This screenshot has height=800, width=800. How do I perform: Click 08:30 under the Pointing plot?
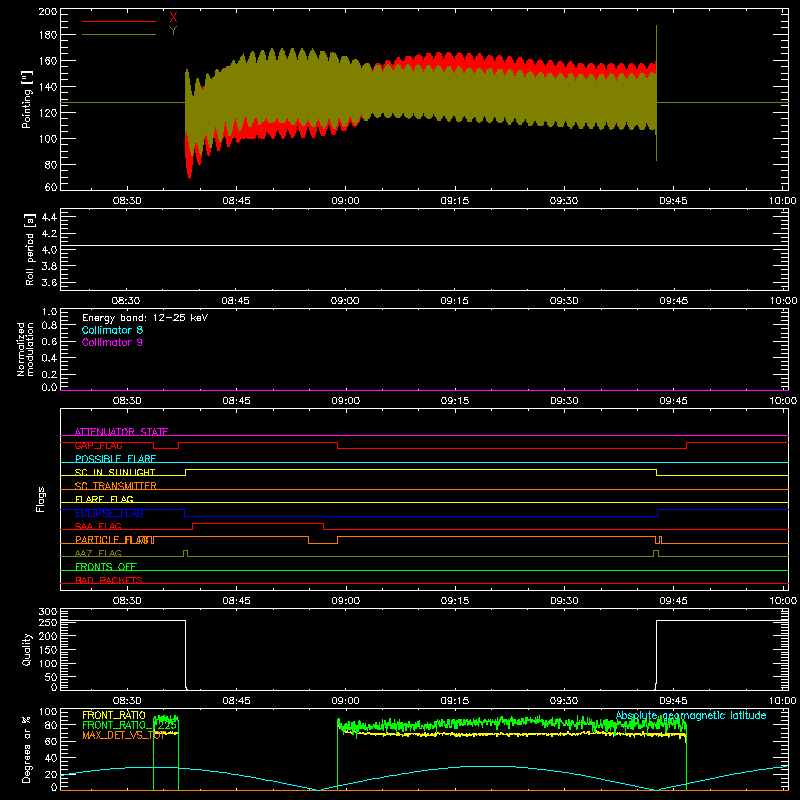[x=127, y=201]
